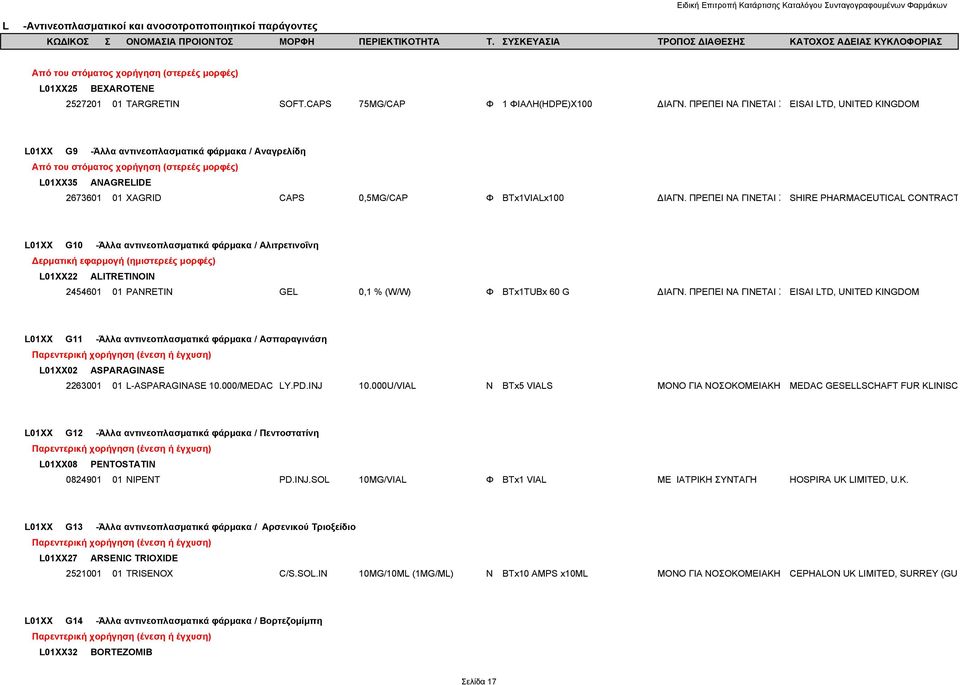Image resolution: width=960 pixels, height=685 pixels.
Task: Click page number Σελίδα 17
Action: [479, 681]
